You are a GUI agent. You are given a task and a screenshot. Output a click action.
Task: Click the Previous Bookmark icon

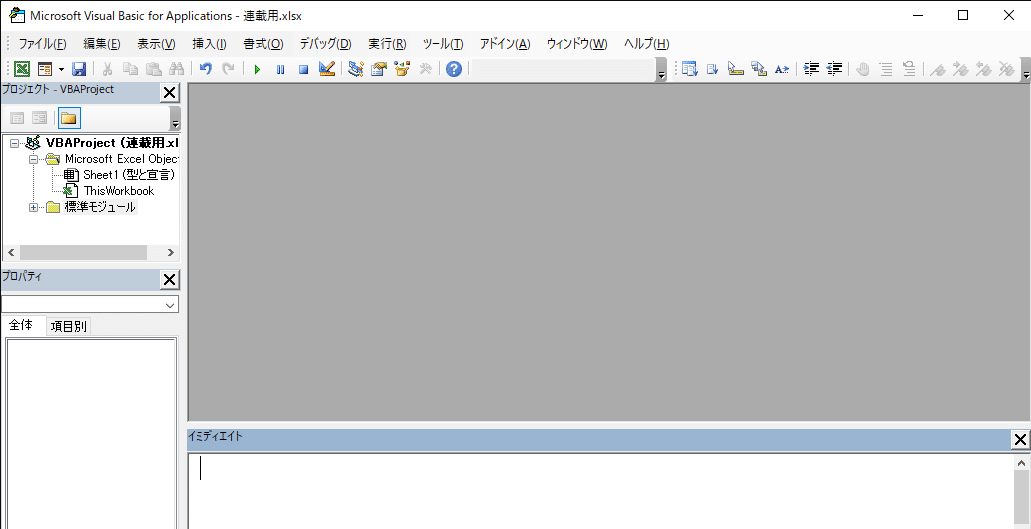[x=984, y=69]
